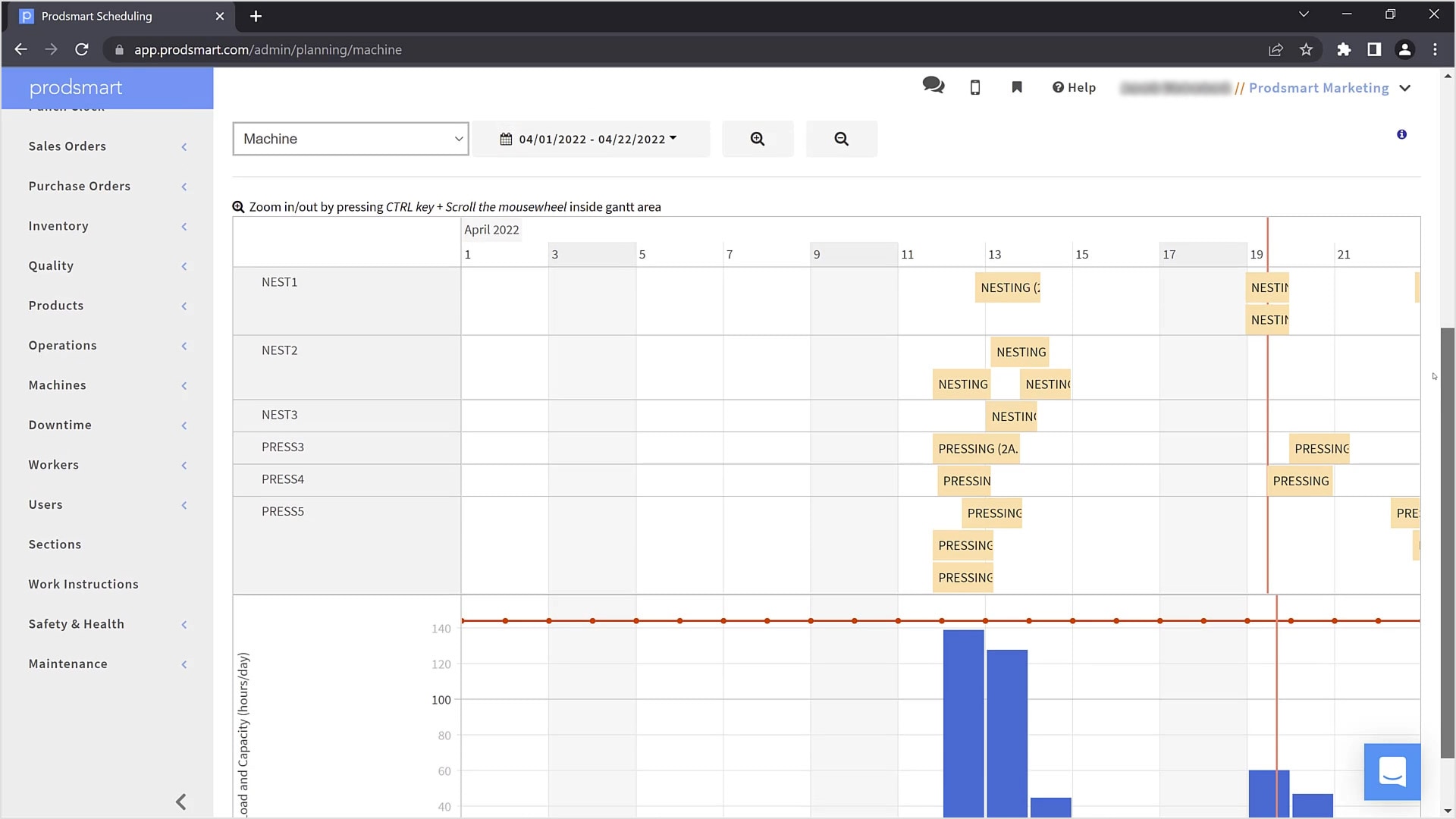Select the Workers sidebar menu item
This screenshot has width=1456, height=819.
(54, 464)
